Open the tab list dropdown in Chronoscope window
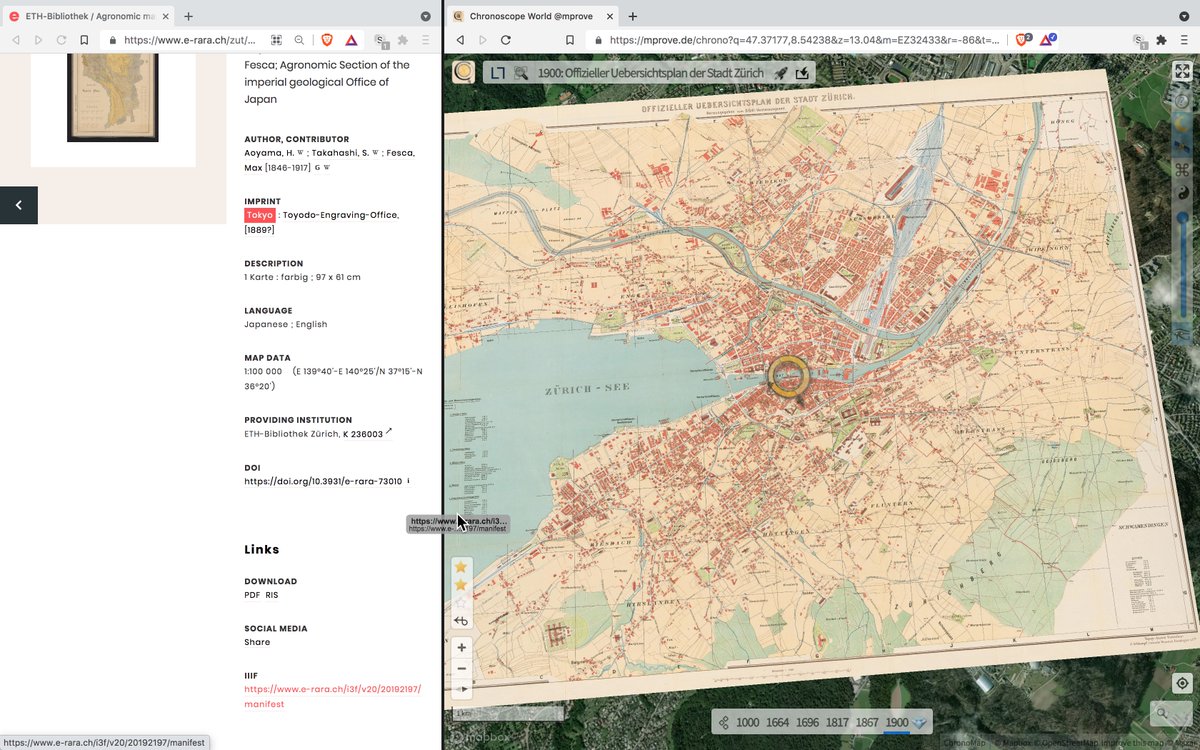The height and width of the screenshot is (750, 1200). 1185,16
